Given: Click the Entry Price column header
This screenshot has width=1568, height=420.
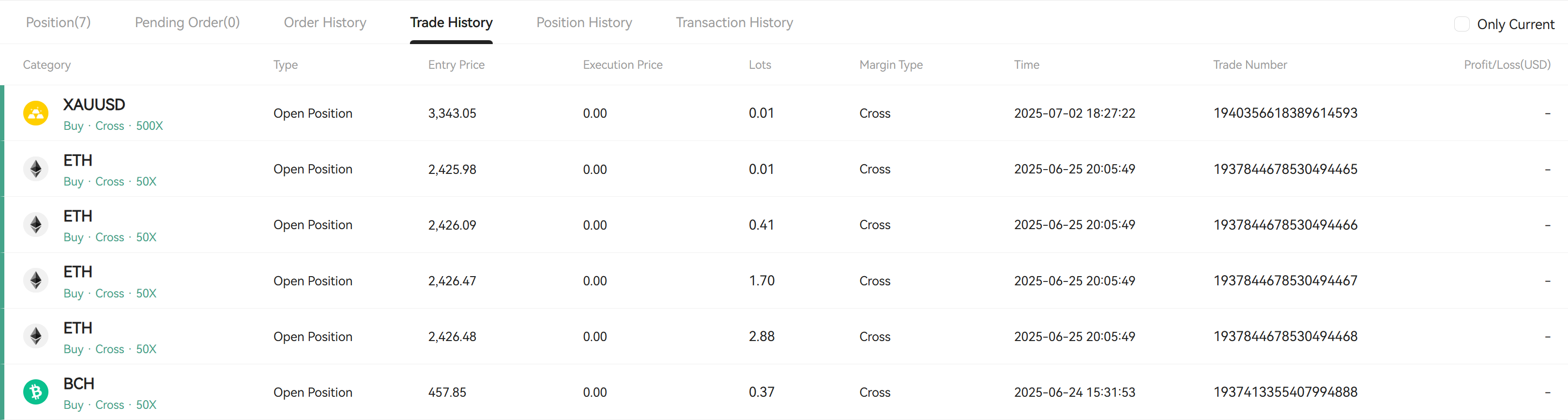Looking at the screenshot, I should pos(457,64).
